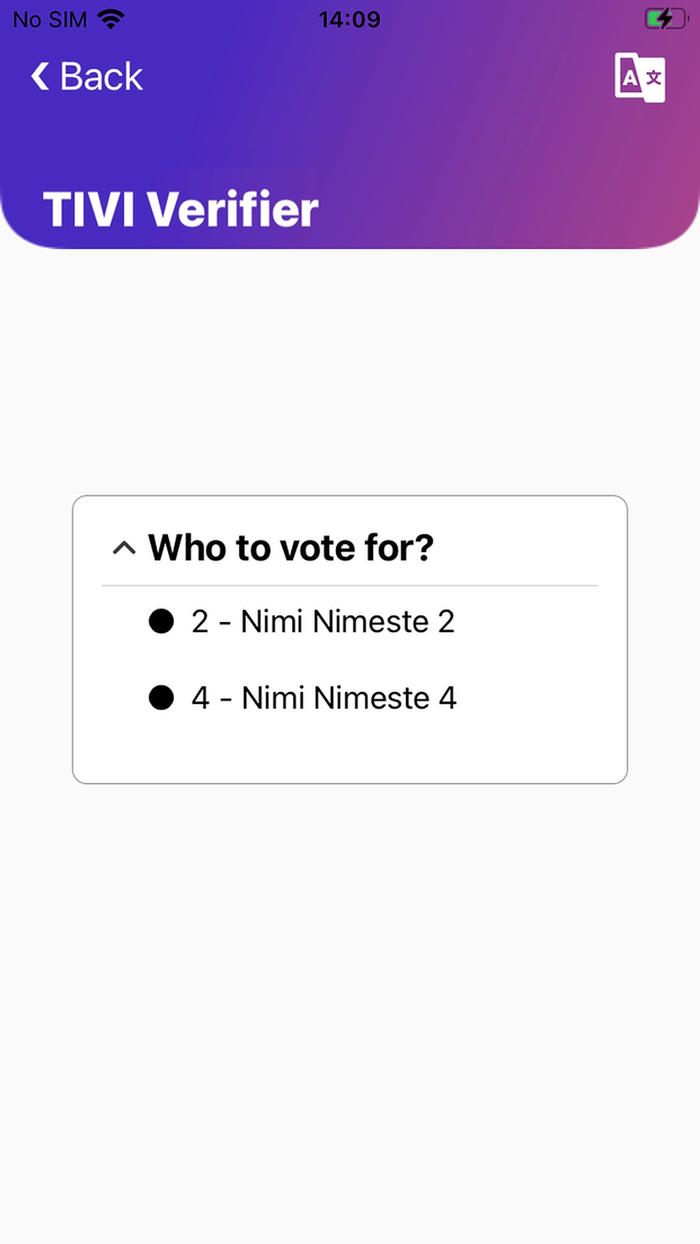Click the bullet beside Nimi Nimeste 4
The height and width of the screenshot is (1244, 700).
(161, 698)
